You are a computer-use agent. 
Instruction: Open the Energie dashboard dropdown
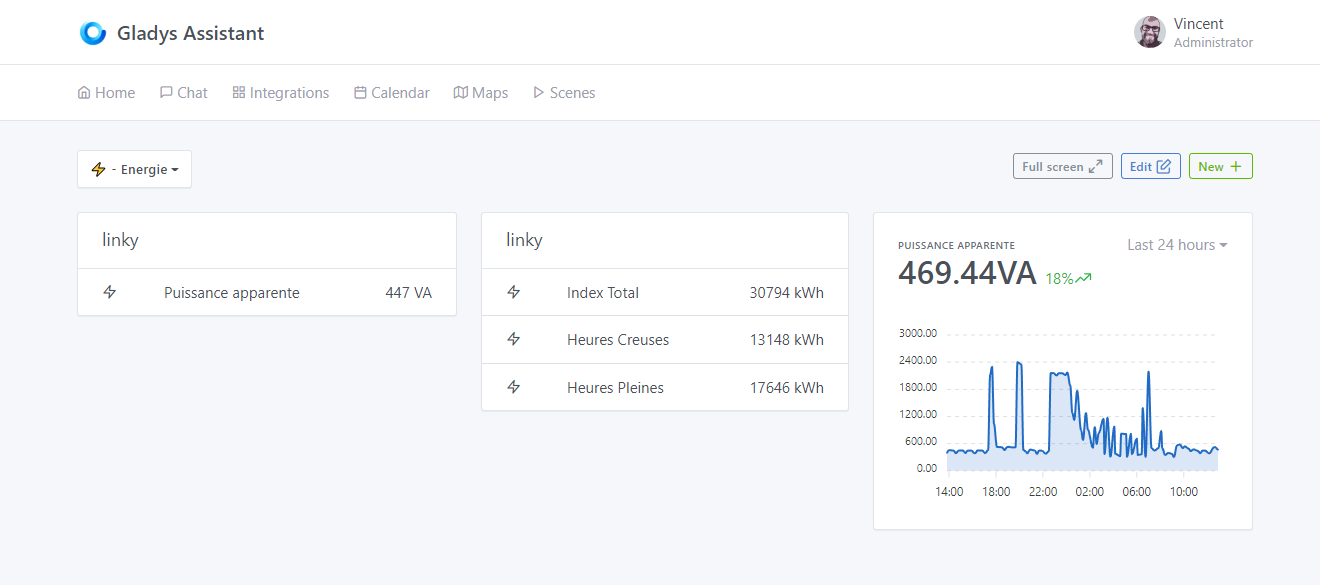134,169
